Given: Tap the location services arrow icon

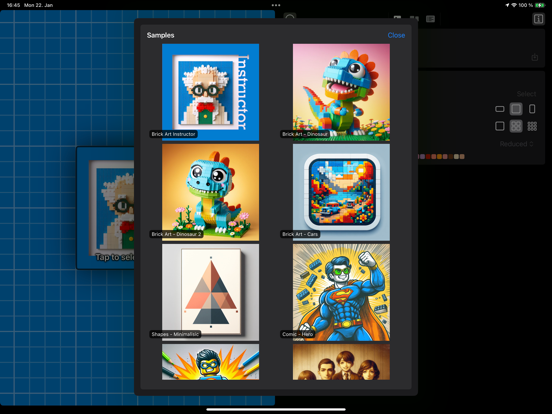Looking at the screenshot, I should [508, 5].
